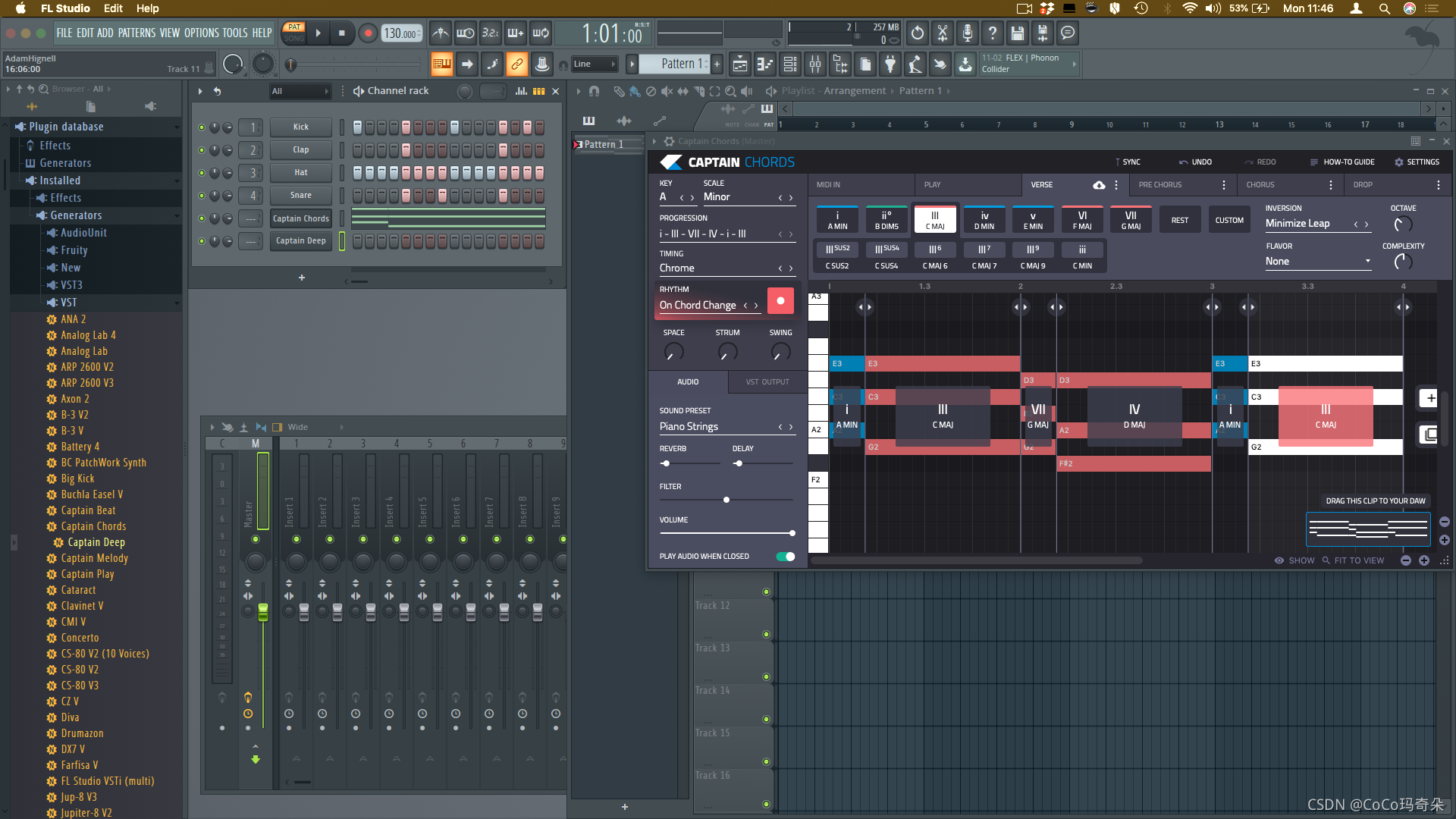
Task: Toggle the link/multilink to controllers icon
Action: pos(517,64)
